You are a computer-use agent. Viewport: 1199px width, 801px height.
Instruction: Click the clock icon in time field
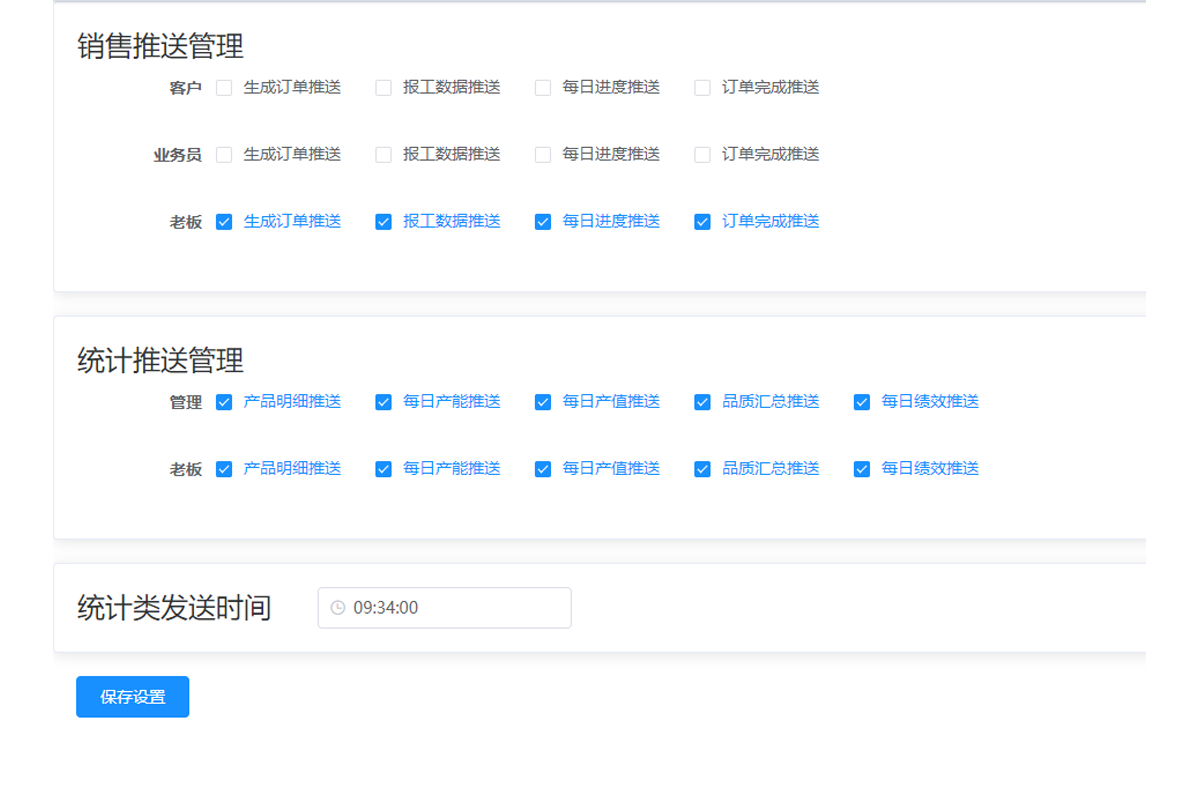pyautogui.click(x=338, y=608)
